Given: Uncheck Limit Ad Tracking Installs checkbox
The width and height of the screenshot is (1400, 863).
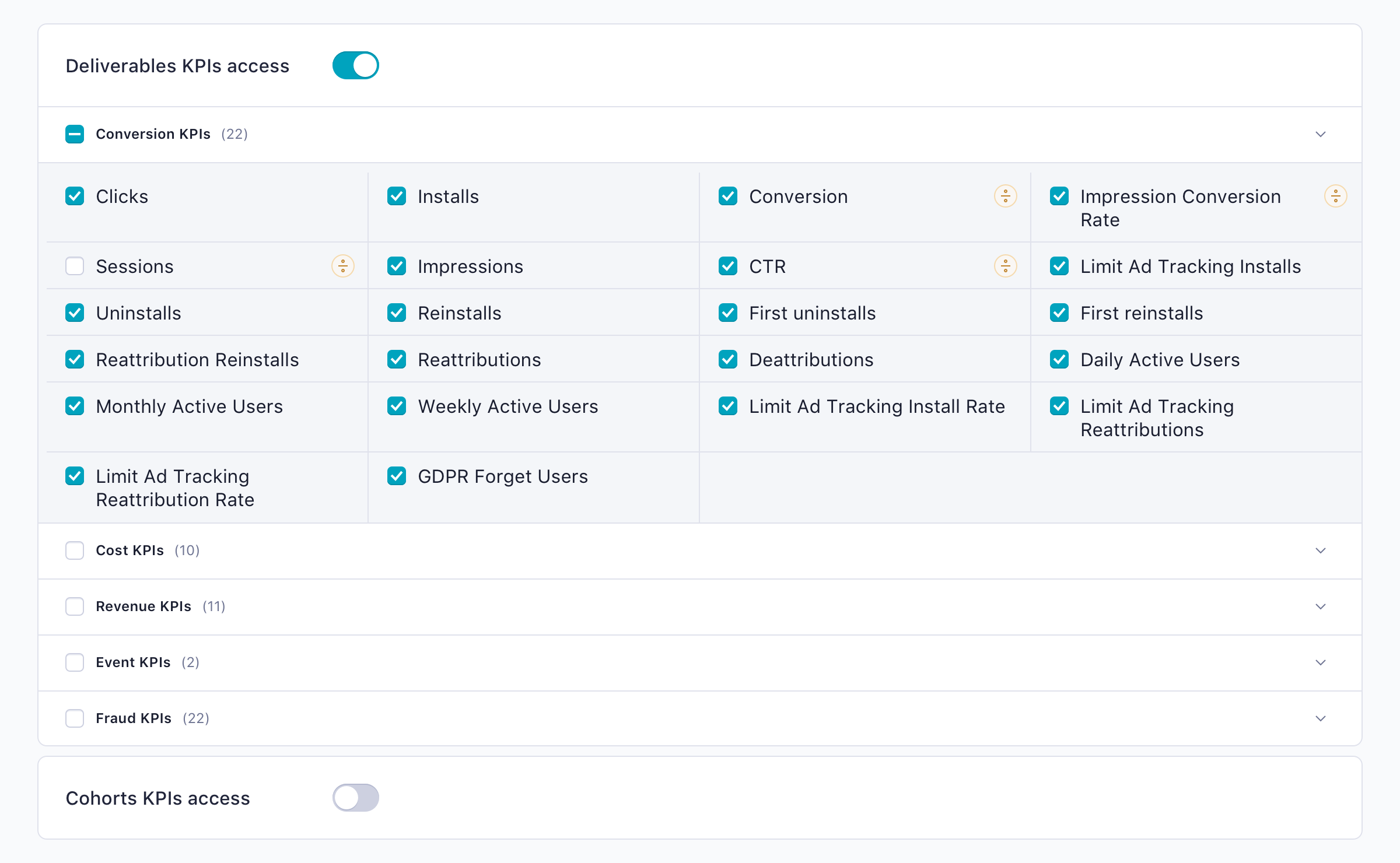Looking at the screenshot, I should [x=1059, y=266].
